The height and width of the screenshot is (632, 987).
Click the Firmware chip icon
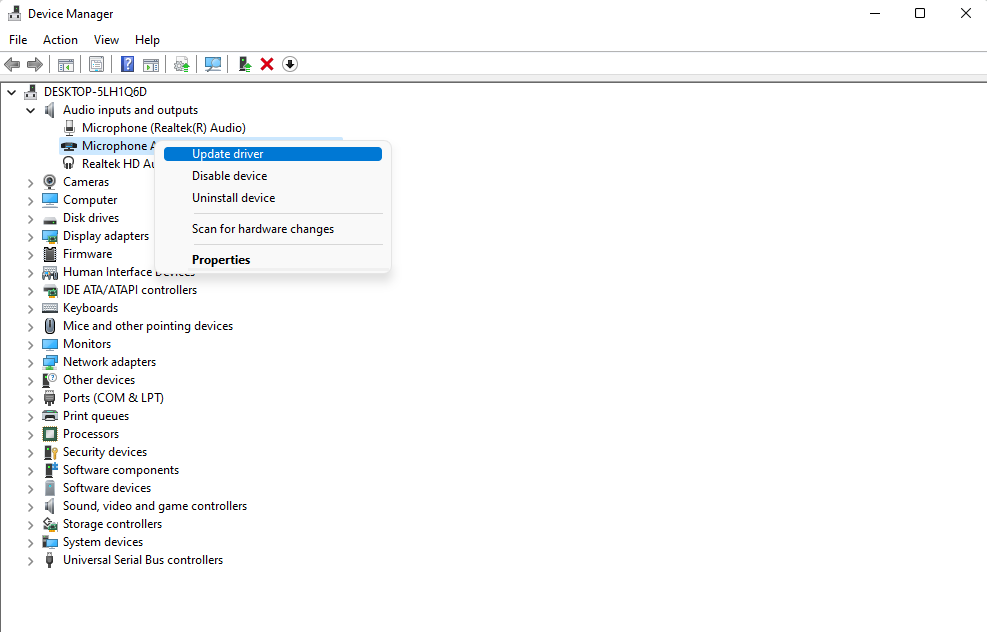click(50, 254)
